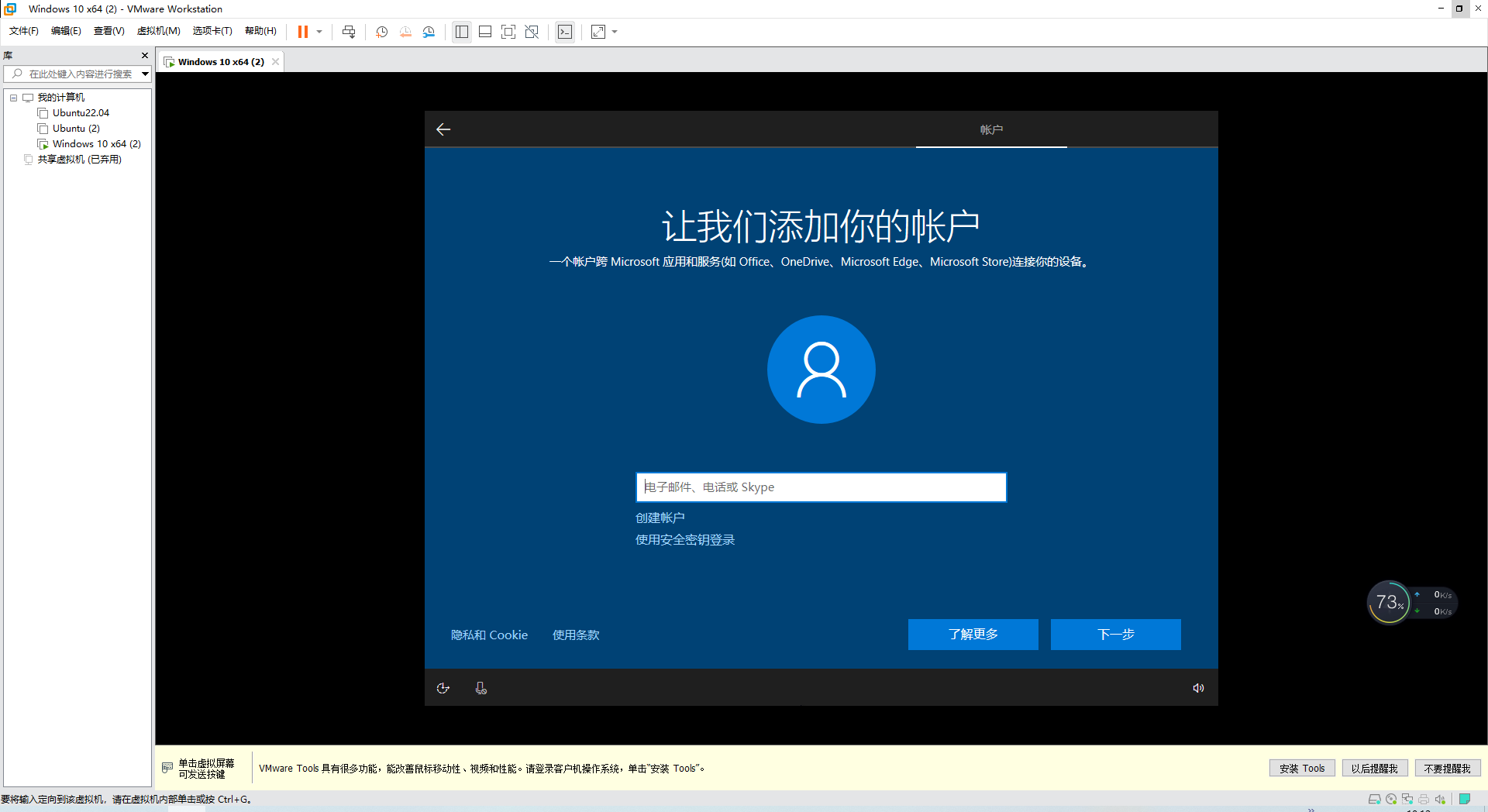Open the 文件(F) menu
Image resolution: width=1488 pixels, height=812 pixels.
(x=24, y=31)
